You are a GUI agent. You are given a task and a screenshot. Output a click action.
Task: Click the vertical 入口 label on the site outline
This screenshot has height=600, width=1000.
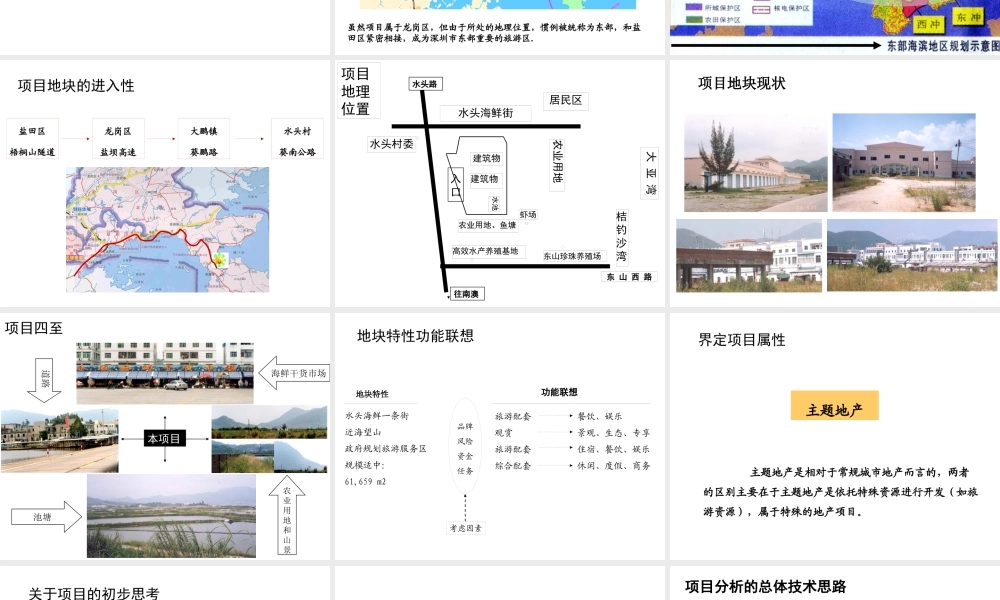coord(455,184)
